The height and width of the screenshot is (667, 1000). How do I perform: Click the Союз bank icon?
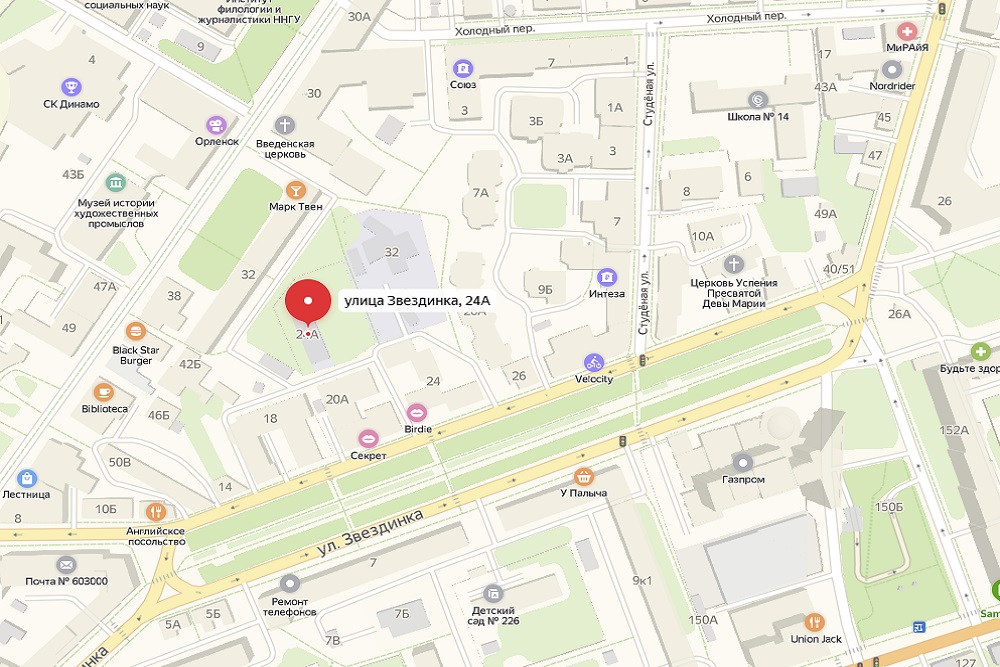click(x=462, y=68)
